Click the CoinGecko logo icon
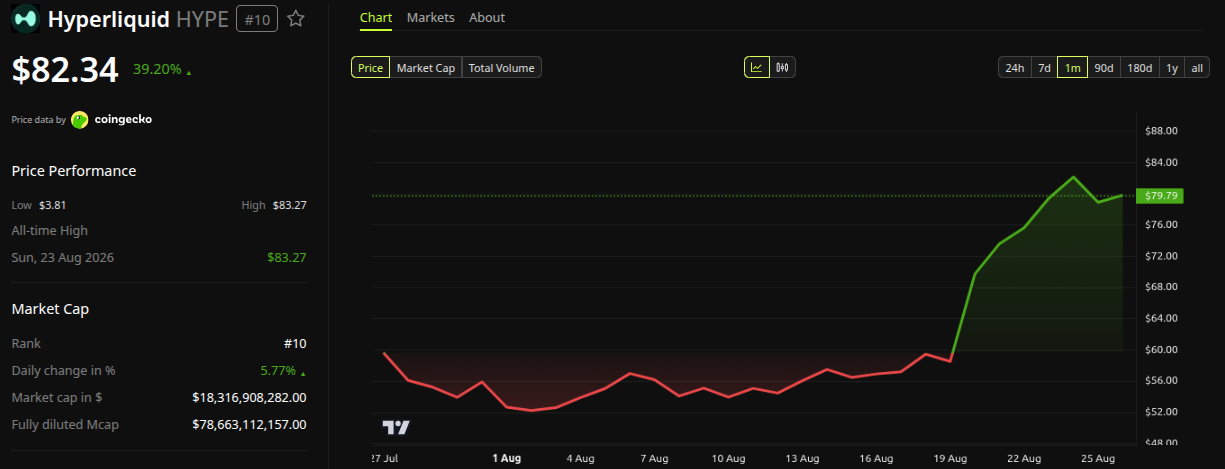1225x469 pixels. [80, 119]
